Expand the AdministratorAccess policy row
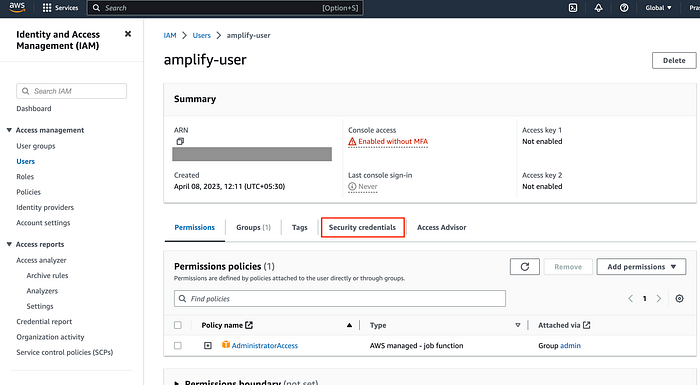Viewport: 700px width, 385px height. click(x=208, y=345)
